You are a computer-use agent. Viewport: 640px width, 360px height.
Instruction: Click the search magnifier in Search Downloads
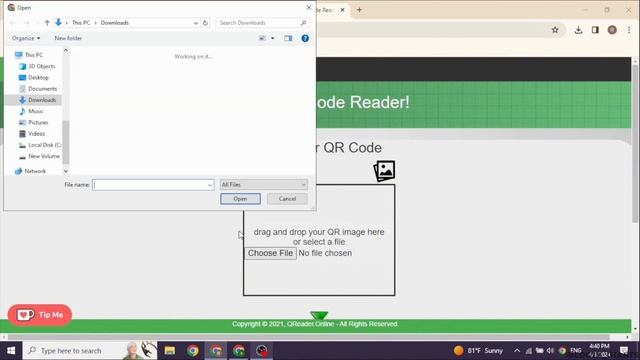tap(303, 23)
